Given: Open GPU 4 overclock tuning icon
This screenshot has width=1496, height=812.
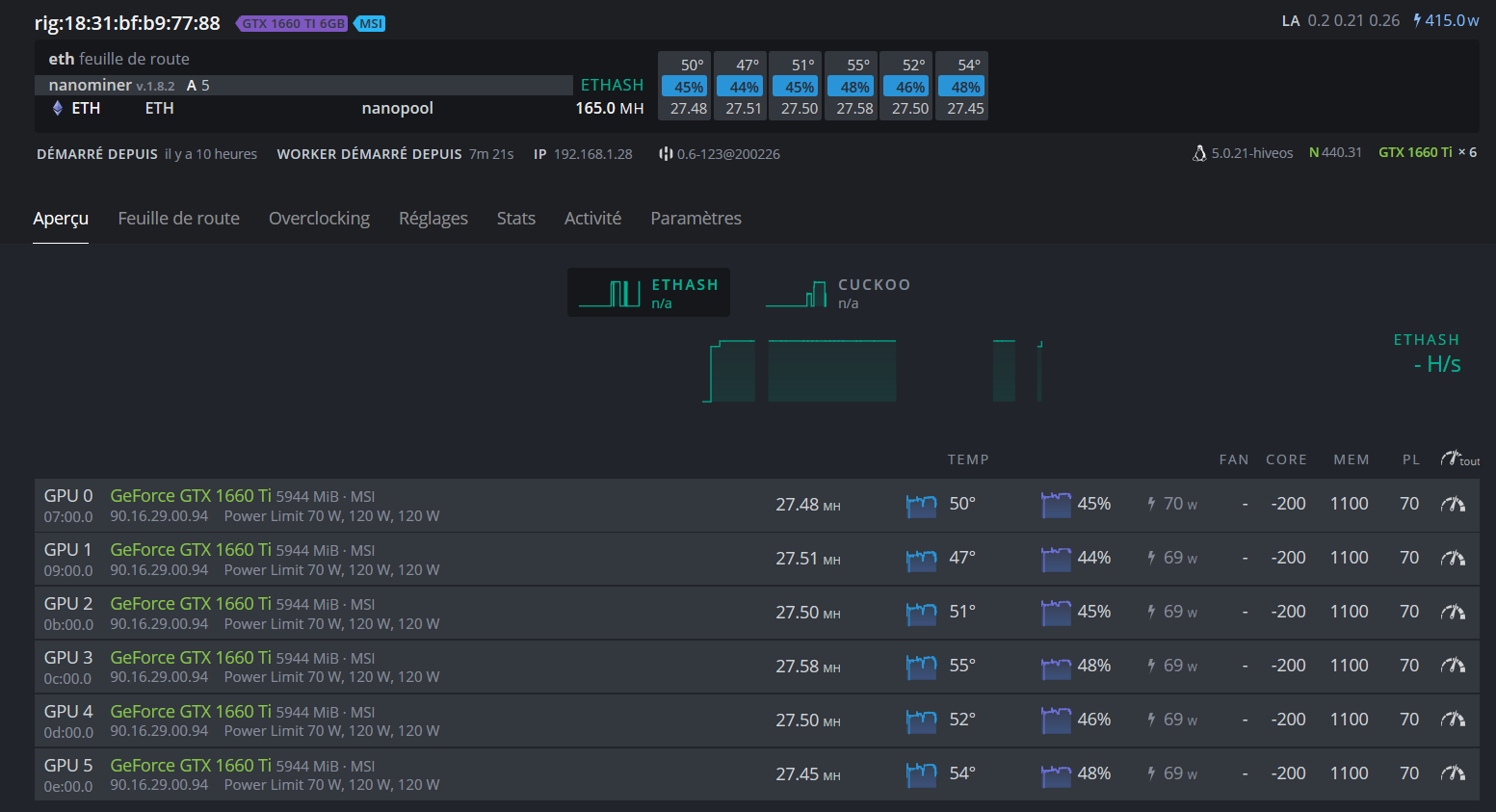Looking at the screenshot, I should coord(1453,720).
